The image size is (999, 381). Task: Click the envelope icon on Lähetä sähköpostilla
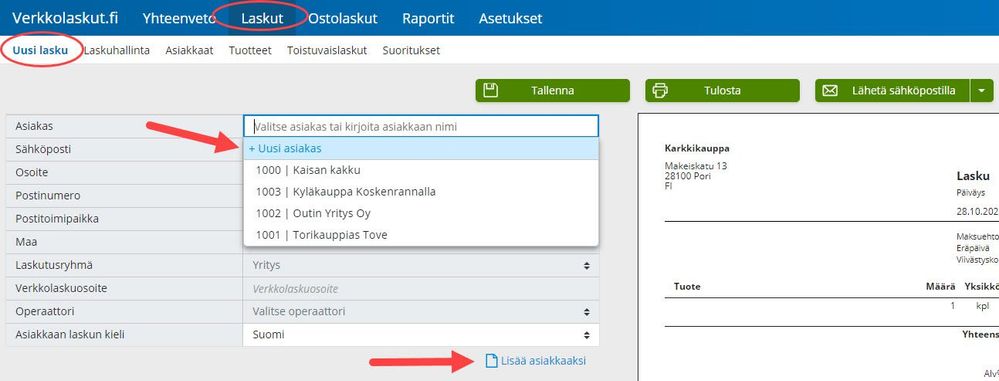pyautogui.click(x=830, y=90)
